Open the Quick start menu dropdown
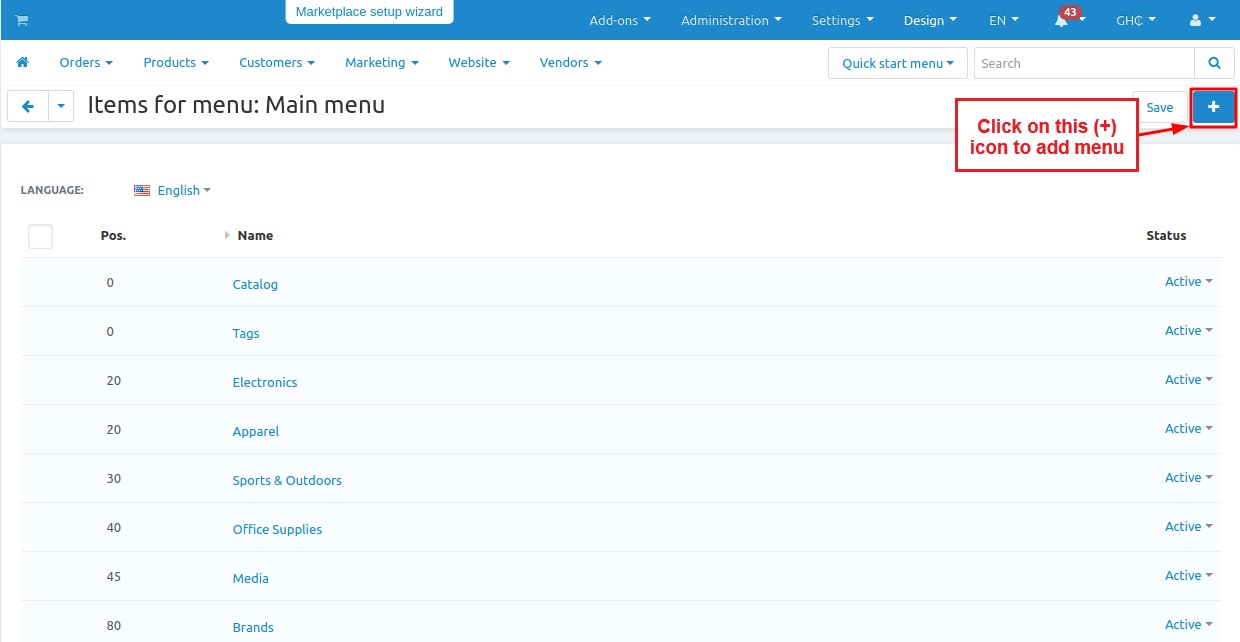1240x642 pixels. click(897, 63)
